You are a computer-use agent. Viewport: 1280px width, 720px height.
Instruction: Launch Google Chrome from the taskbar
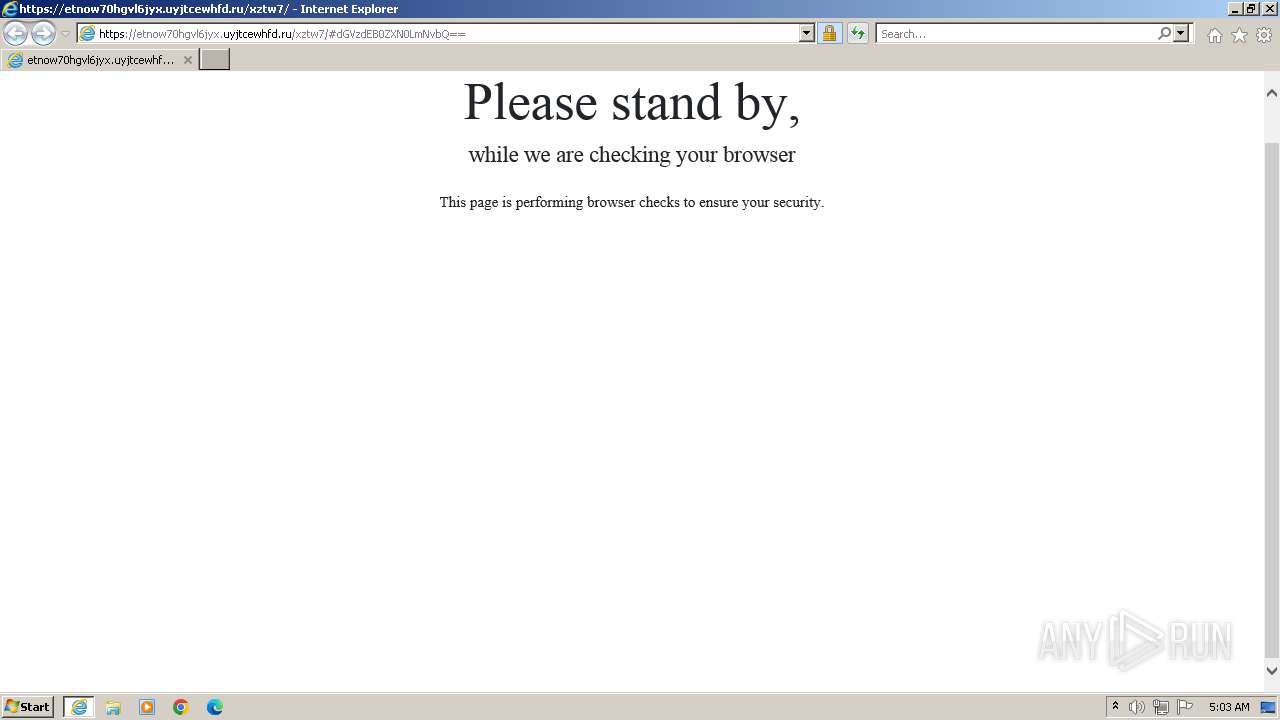[x=181, y=707]
